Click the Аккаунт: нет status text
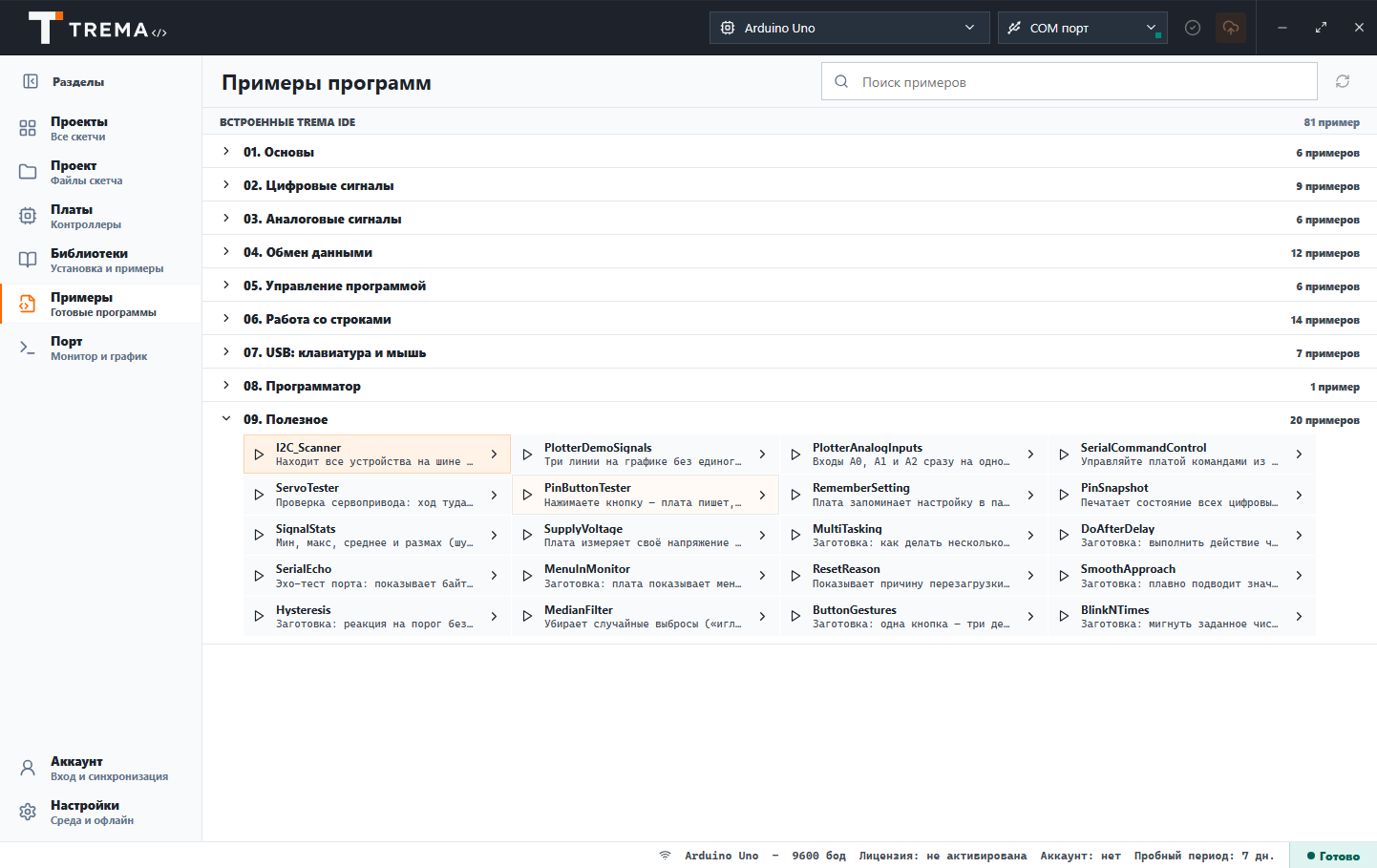 [1080, 856]
